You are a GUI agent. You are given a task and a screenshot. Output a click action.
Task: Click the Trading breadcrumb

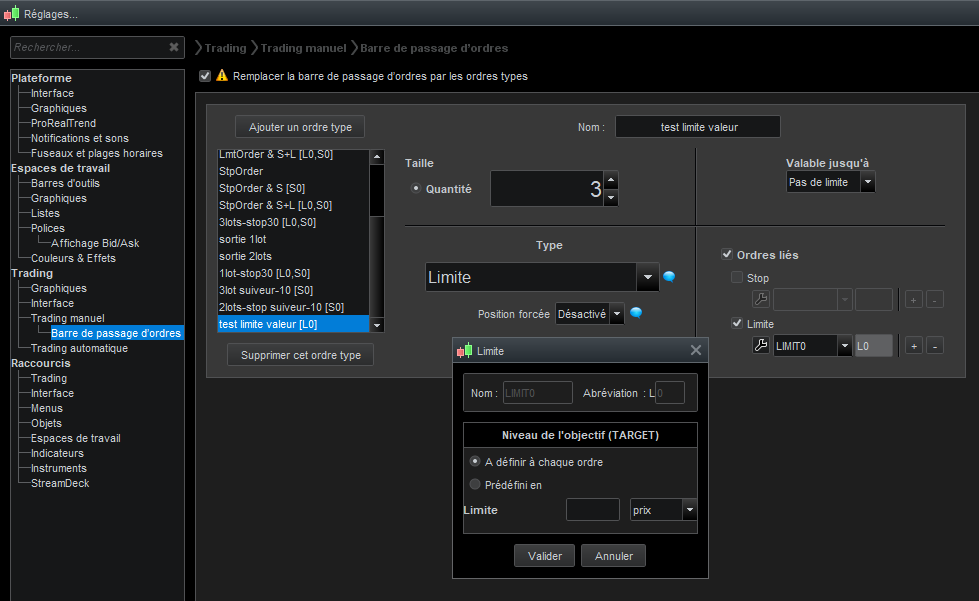[225, 47]
